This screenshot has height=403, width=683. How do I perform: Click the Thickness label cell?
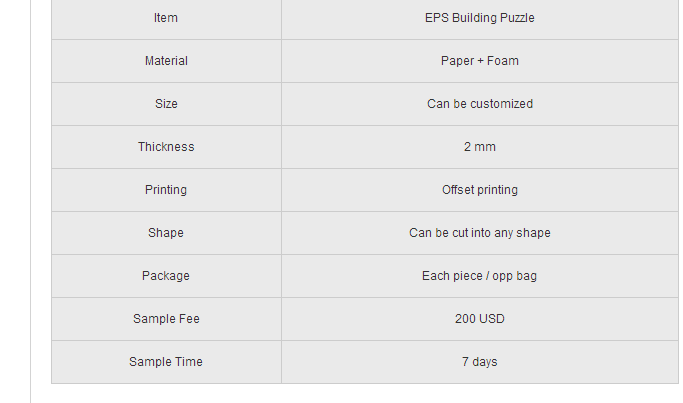click(166, 147)
